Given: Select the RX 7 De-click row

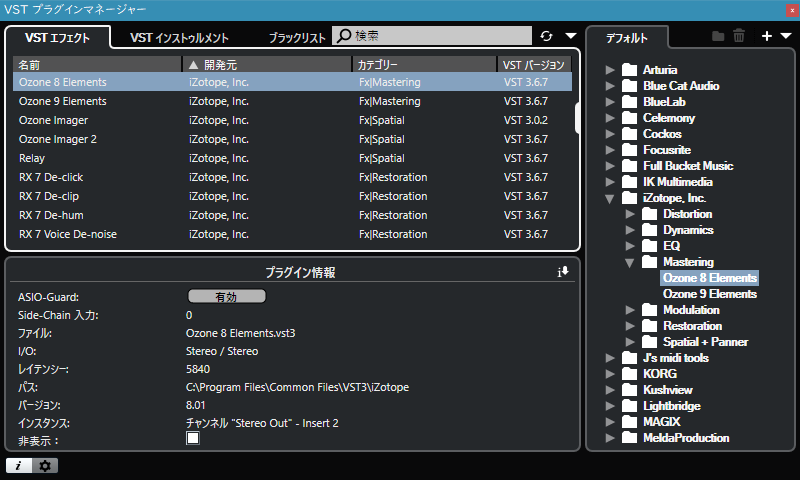Looking at the screenshot, I should (292, 177).
